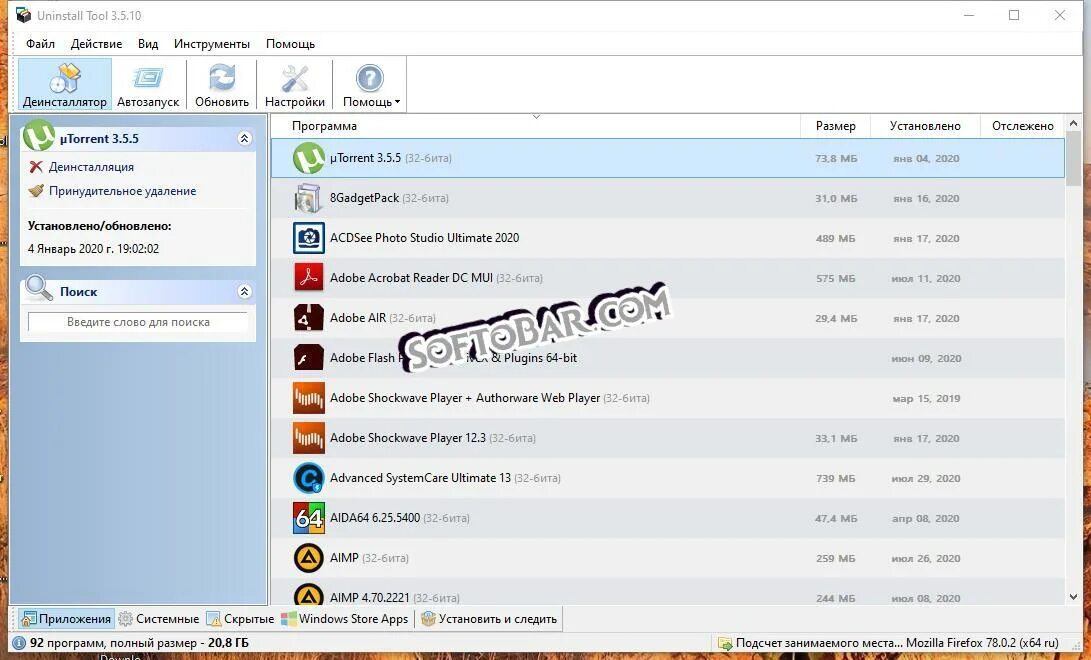Click the Деинсталляция link
The width and height of the screenshot is (1091, 660).
[x=91, y=167]
